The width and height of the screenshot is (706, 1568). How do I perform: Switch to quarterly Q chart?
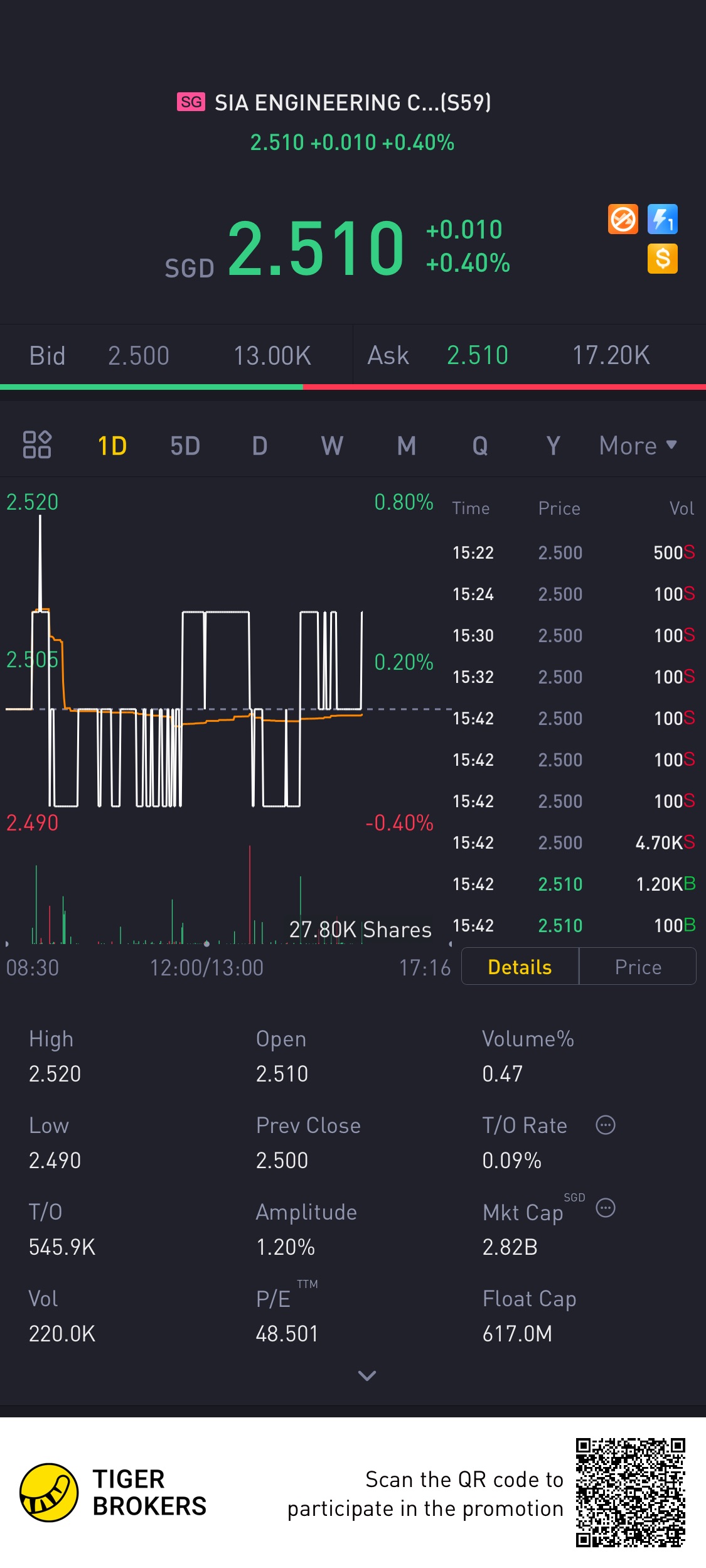tap(480, 446)
